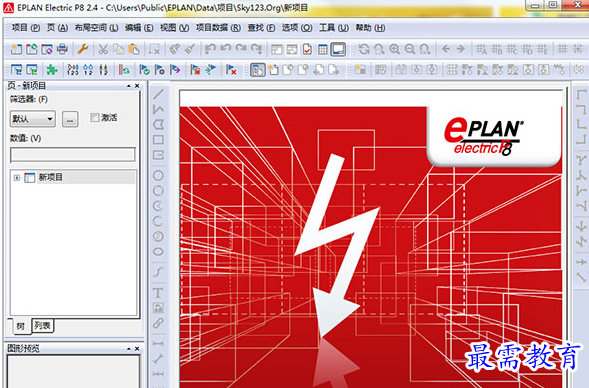Click the Paste clipboard icon
Screen dimensions: 589x388
point(134,49)
